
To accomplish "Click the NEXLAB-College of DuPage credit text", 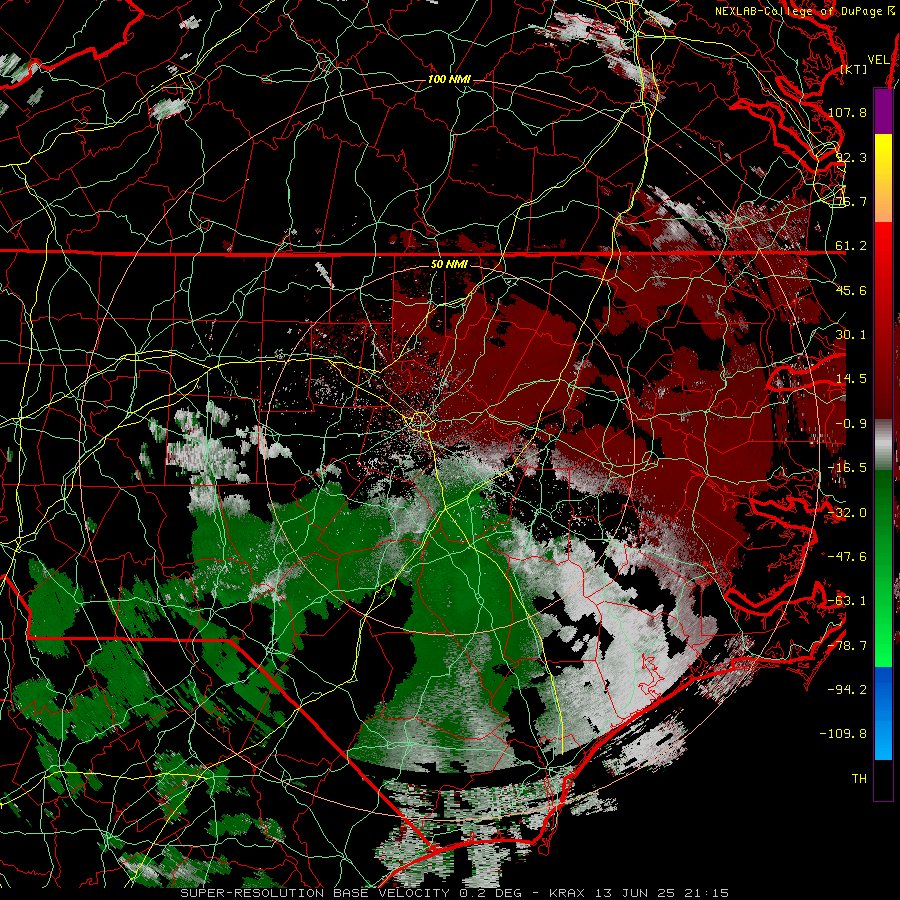I will pyautogui.click(x=807, y=11).
